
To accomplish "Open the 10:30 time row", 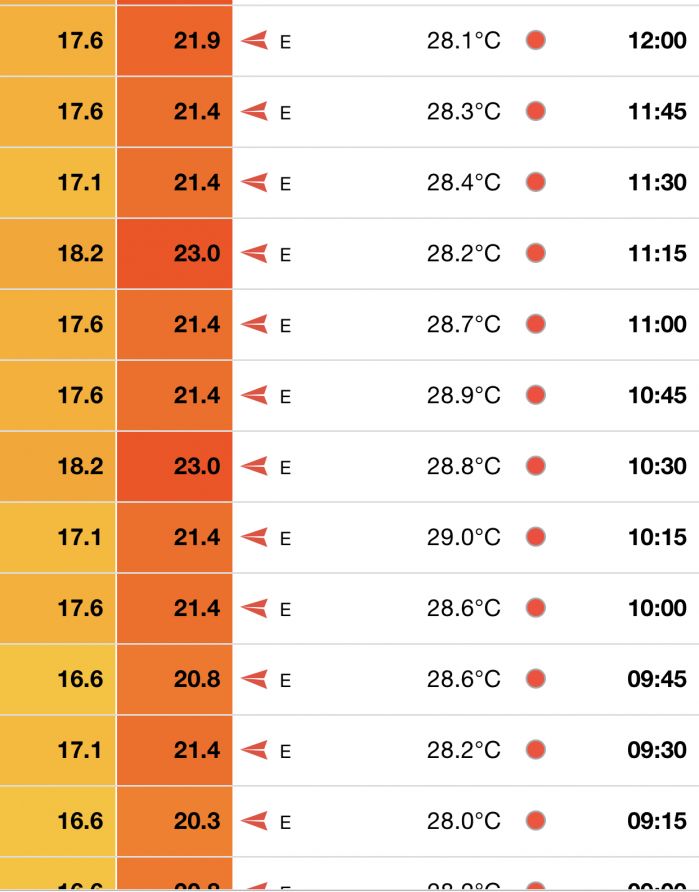I will (349, 466).
